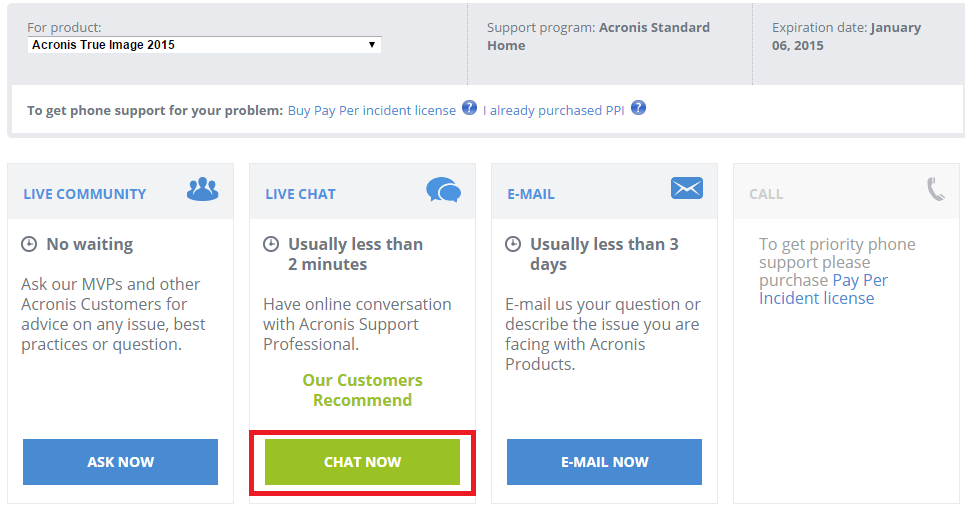
Task: Click the product dropdown arrow
Action: 372,45
